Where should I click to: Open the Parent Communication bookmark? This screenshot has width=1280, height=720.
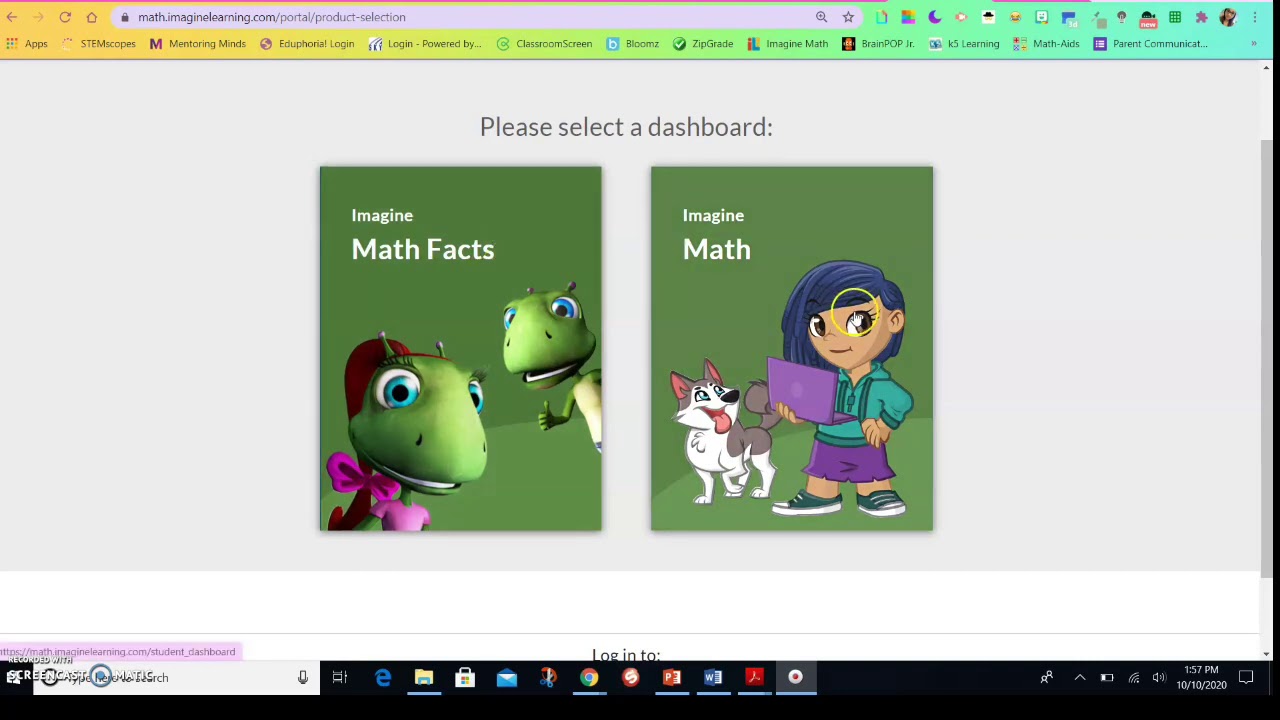(1151, 44)
